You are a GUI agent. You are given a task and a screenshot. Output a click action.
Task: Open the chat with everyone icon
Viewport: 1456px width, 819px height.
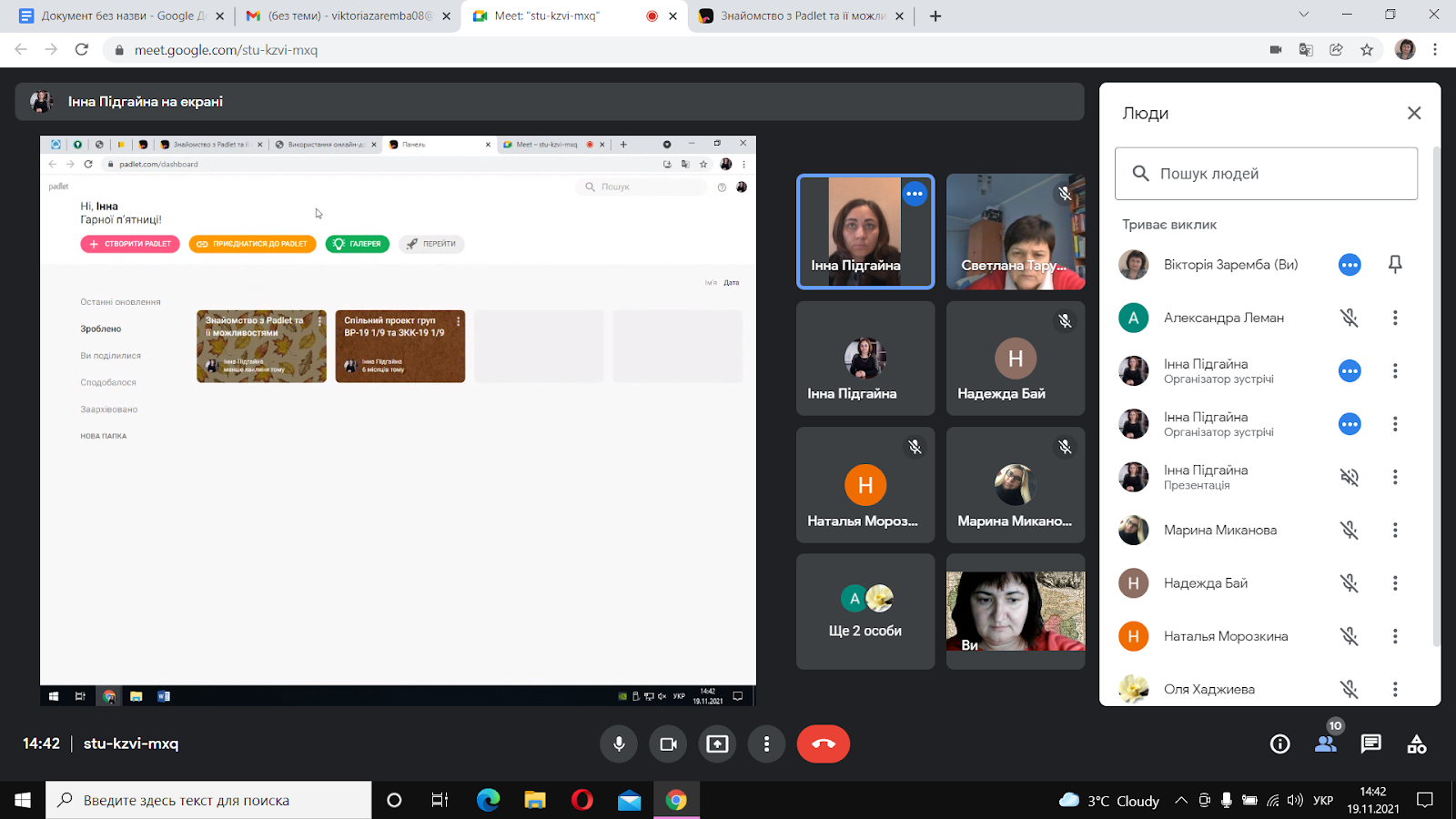coord(1370,744)
